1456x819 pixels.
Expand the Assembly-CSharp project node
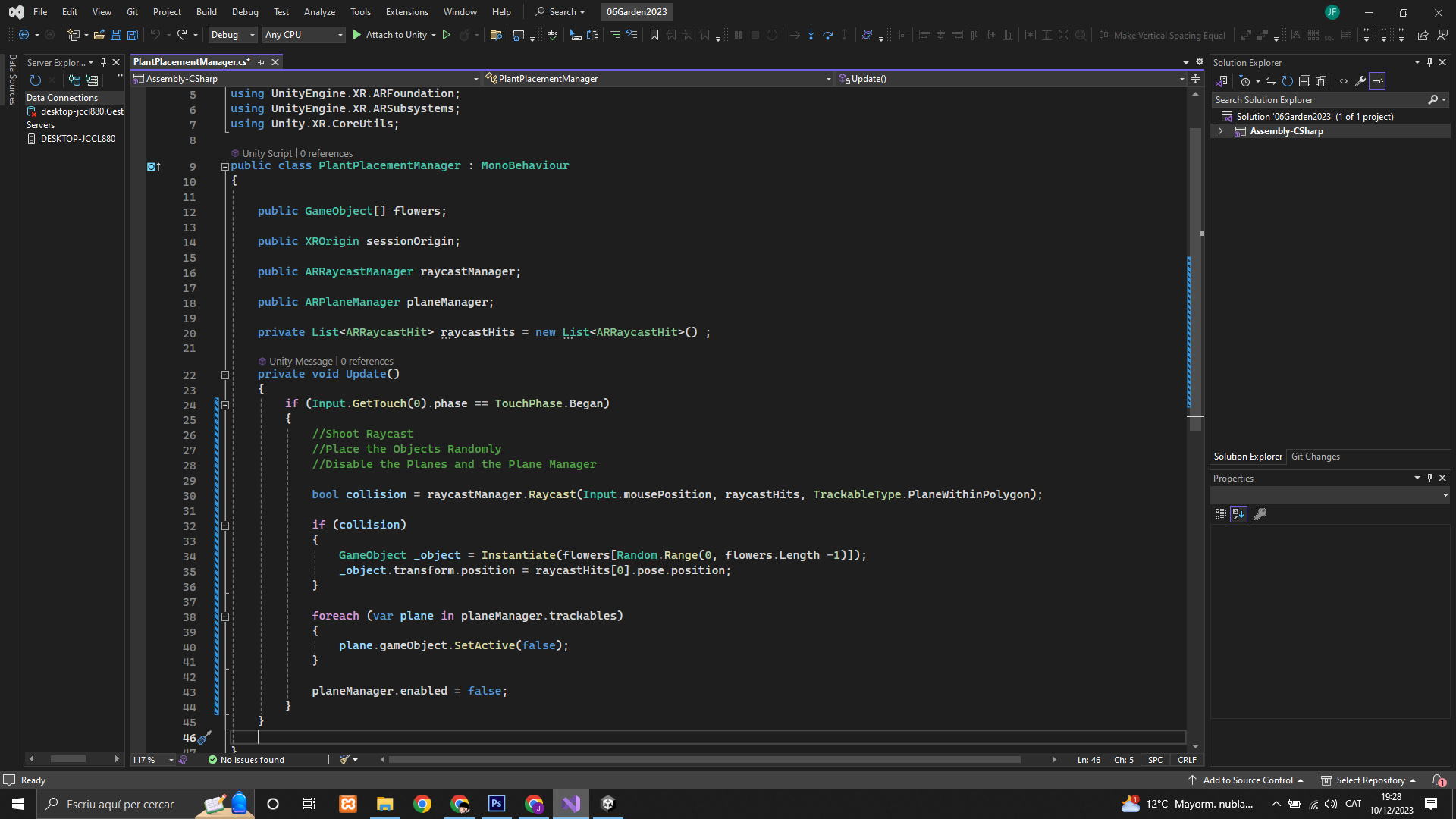tap(1220, 131)
